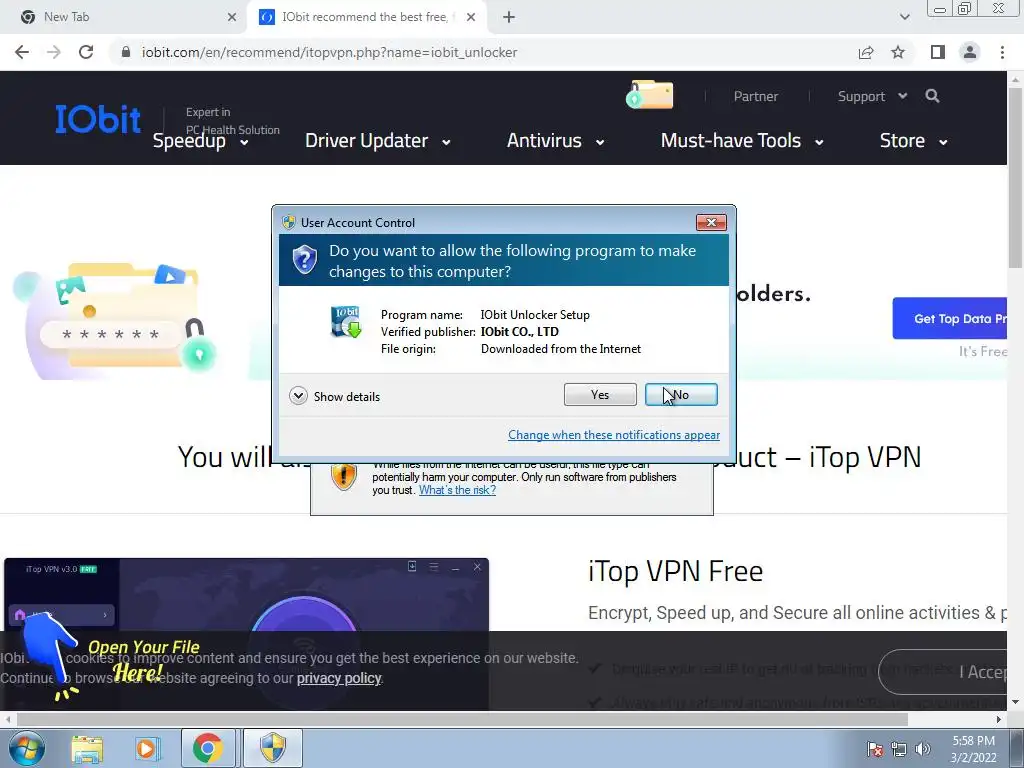Click the taskbar clock 5:58 PM
This screenshot has width=1024, height=768.
click(973, 749)
